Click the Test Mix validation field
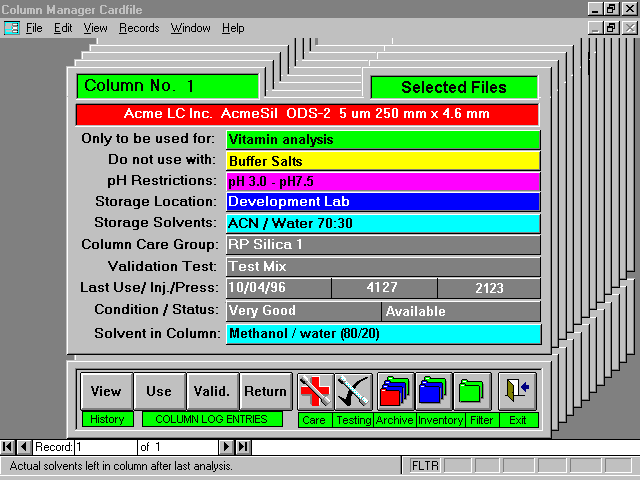 (x=383, y=267)
